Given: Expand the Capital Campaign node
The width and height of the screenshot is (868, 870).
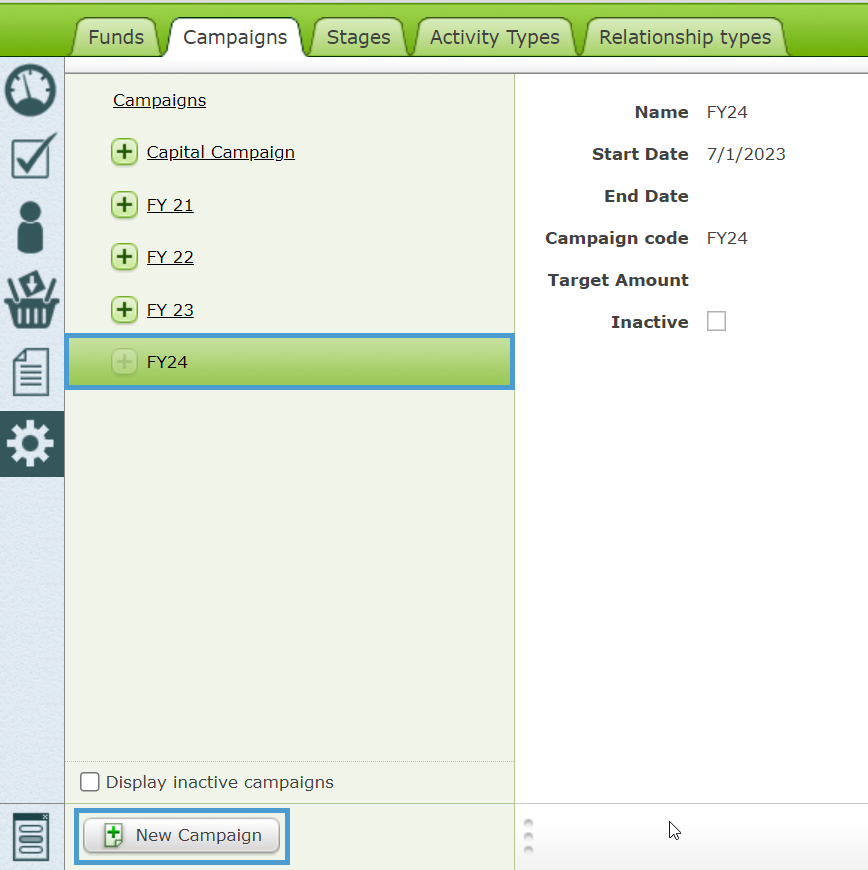Looking at the screenshot, I should (124, 152).
